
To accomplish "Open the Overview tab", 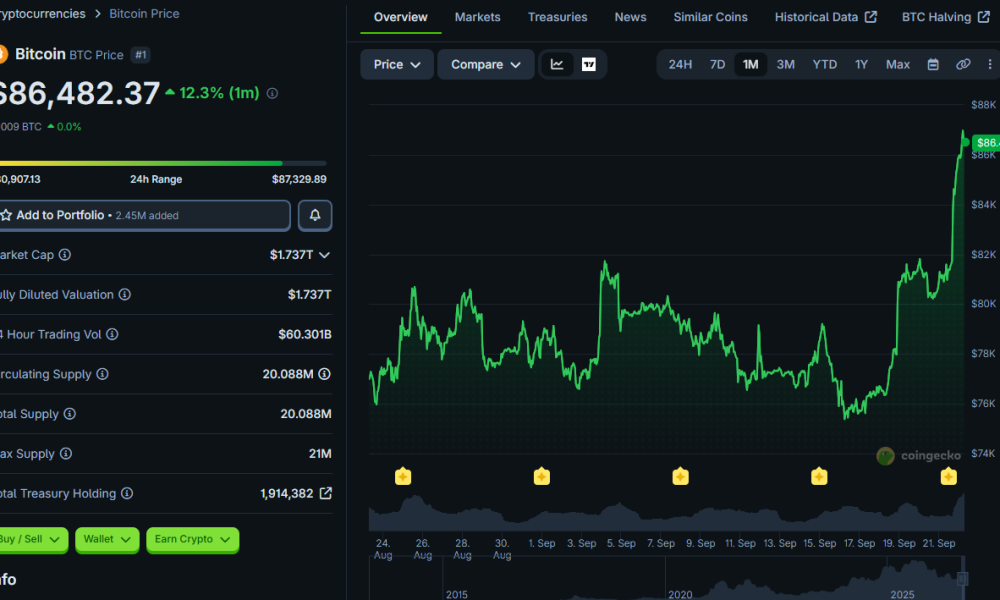I will [x=401, y=17].
